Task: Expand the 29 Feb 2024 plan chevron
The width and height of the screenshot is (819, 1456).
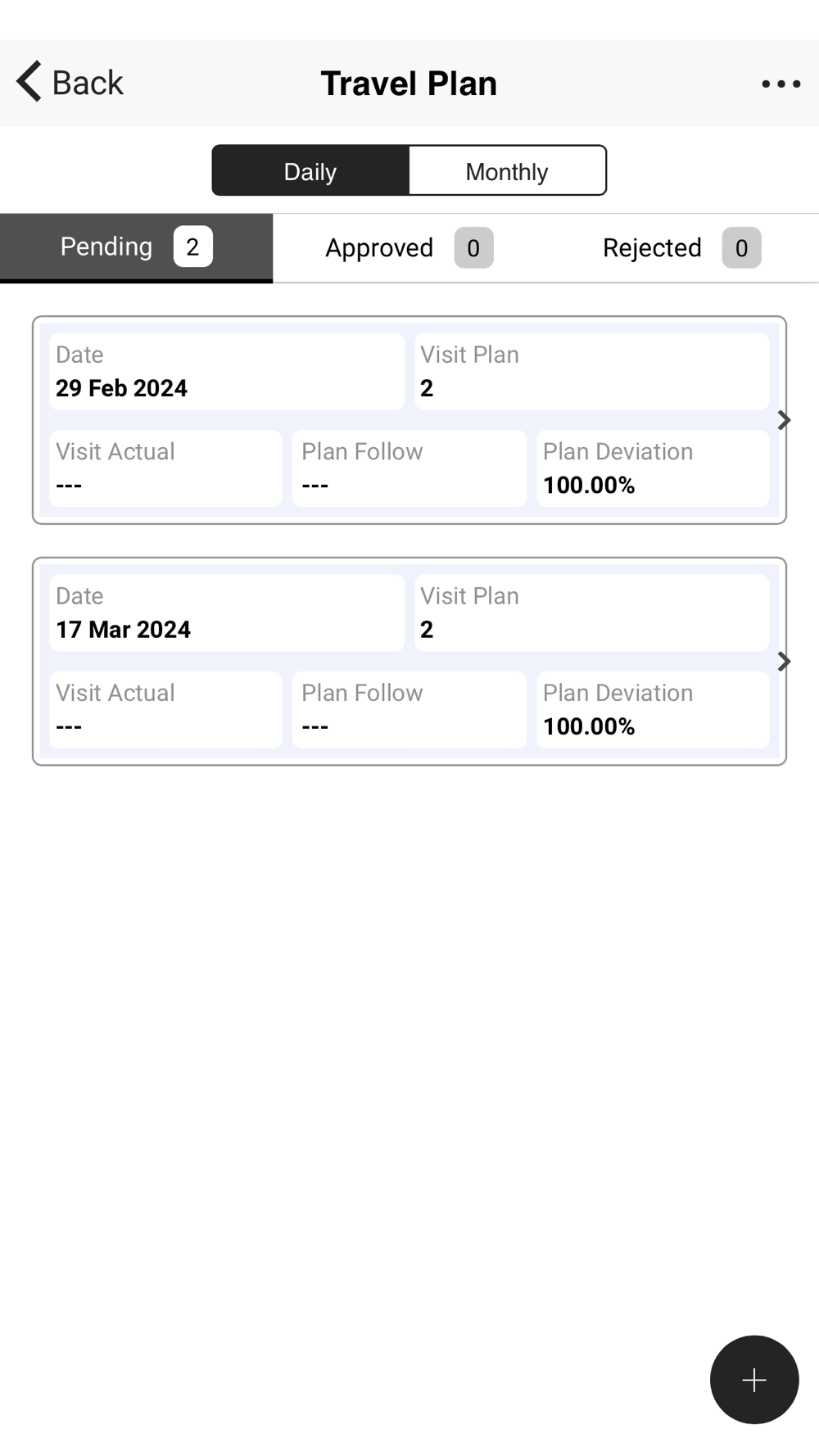Action: click(x=784, y=420)
